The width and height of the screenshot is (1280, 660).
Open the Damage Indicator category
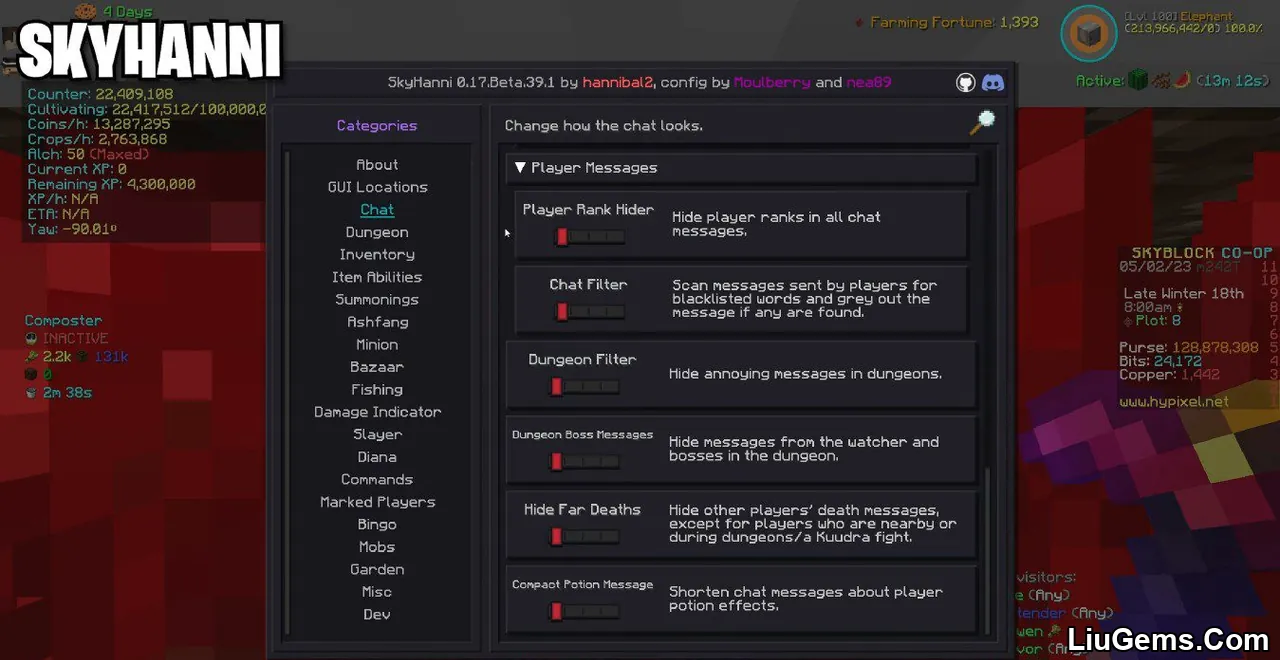377,412
